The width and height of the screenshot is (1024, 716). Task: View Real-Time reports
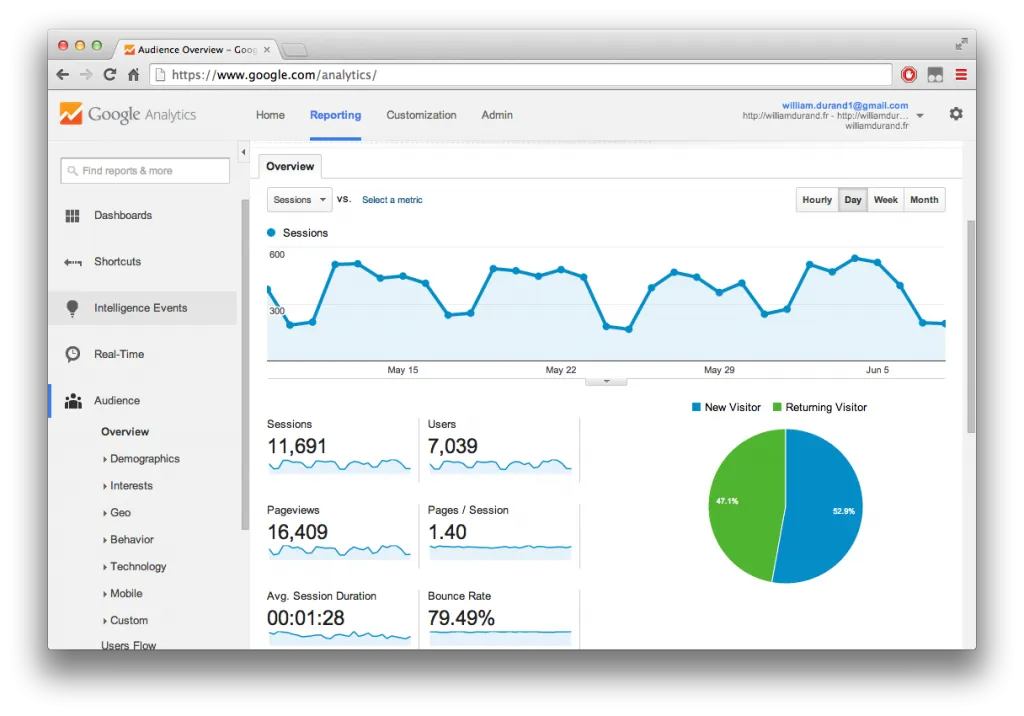coord(119,354)
